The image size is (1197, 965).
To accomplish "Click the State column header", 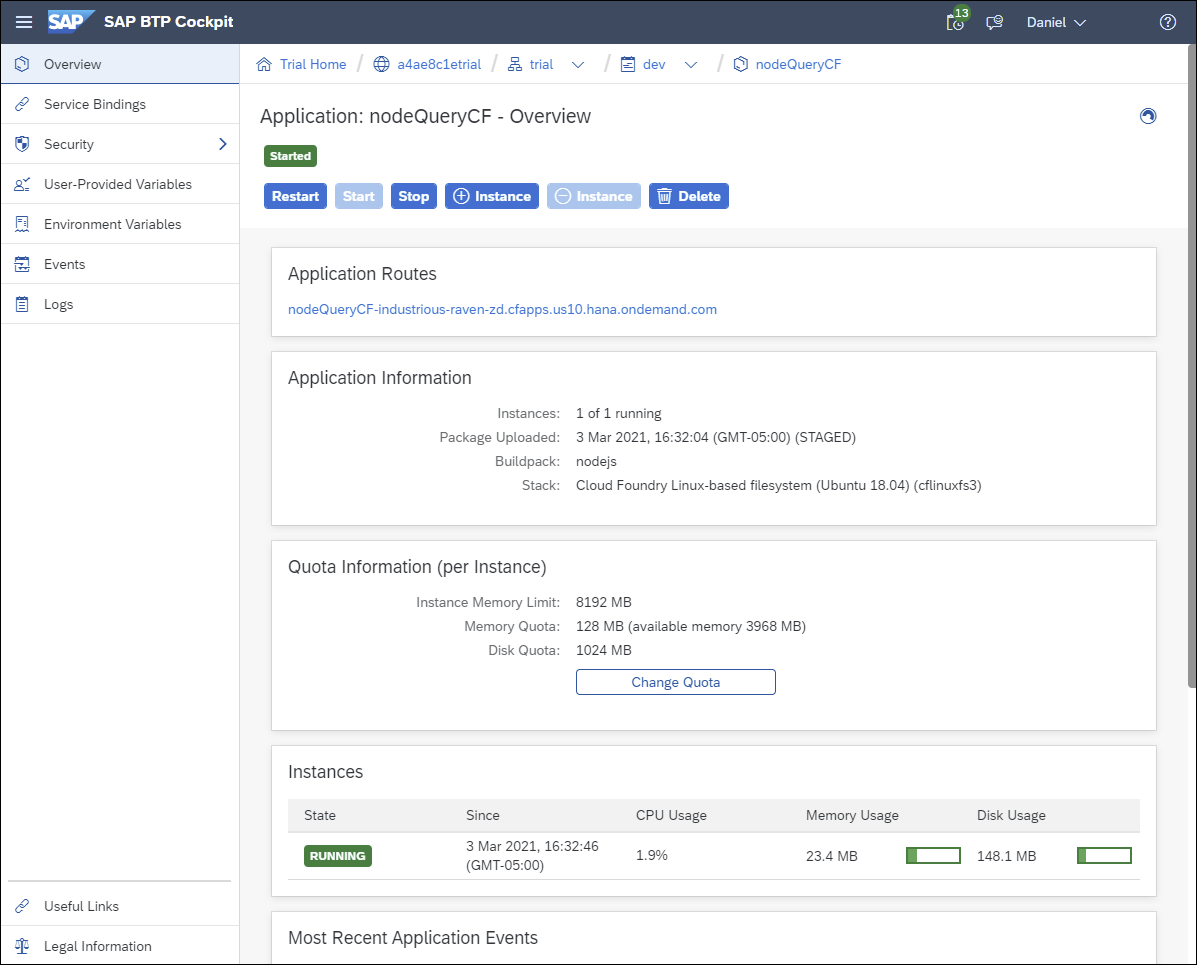I will [x=320, y=815].
